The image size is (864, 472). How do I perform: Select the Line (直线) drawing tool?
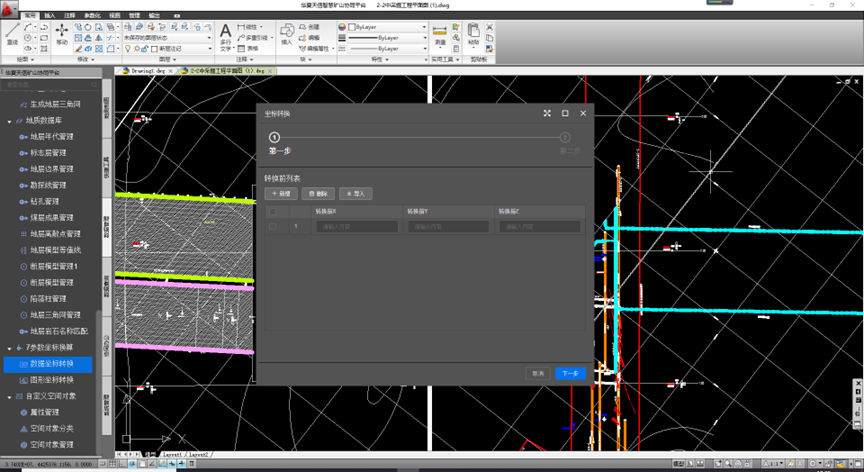point(12,34)
